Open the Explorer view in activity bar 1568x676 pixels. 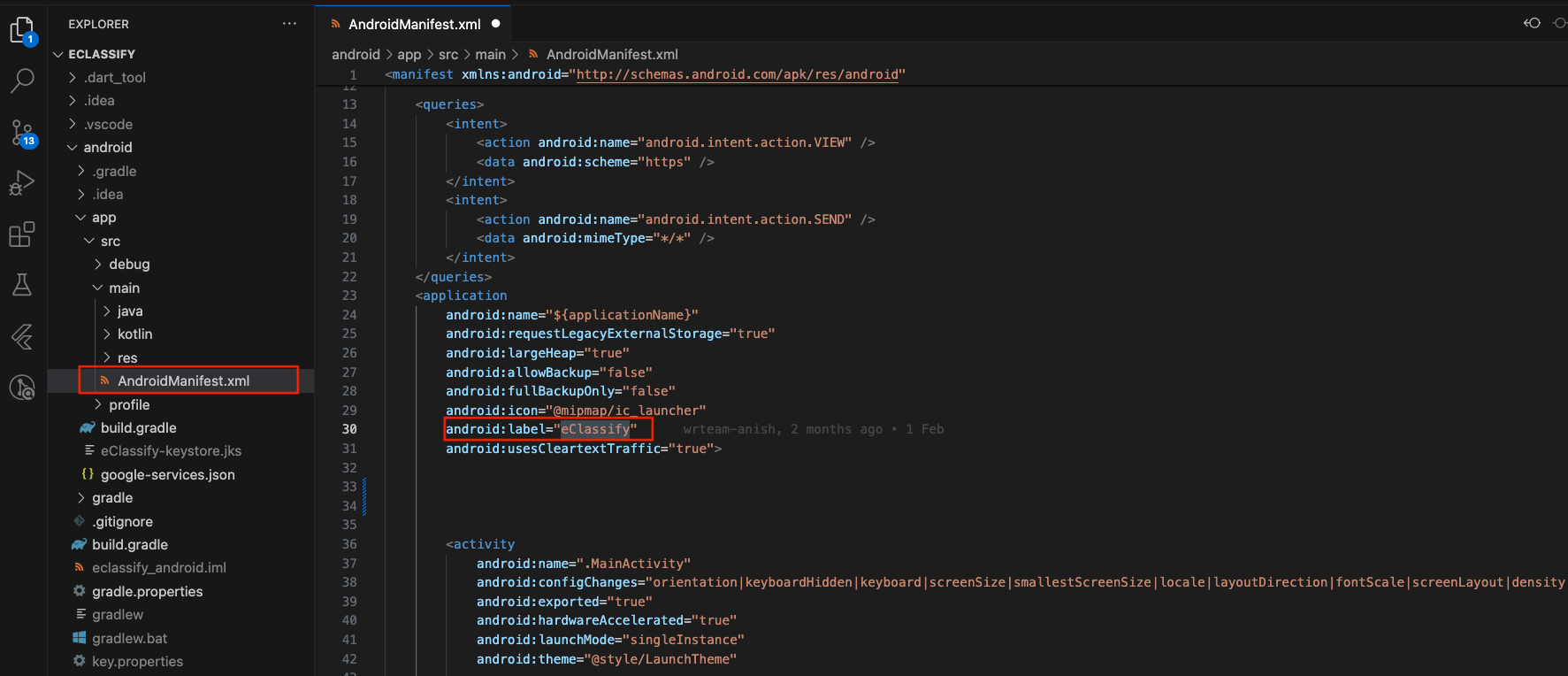point(22,31)
